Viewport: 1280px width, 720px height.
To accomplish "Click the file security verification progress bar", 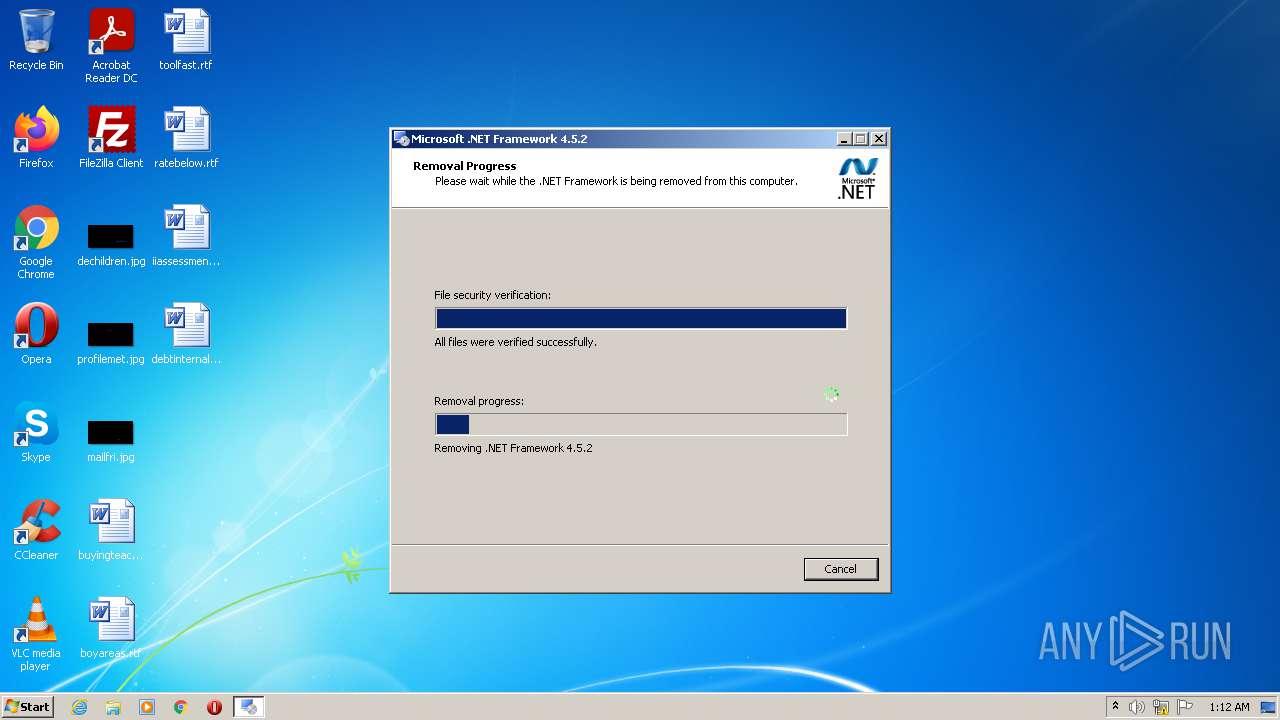I will [641, 318].
